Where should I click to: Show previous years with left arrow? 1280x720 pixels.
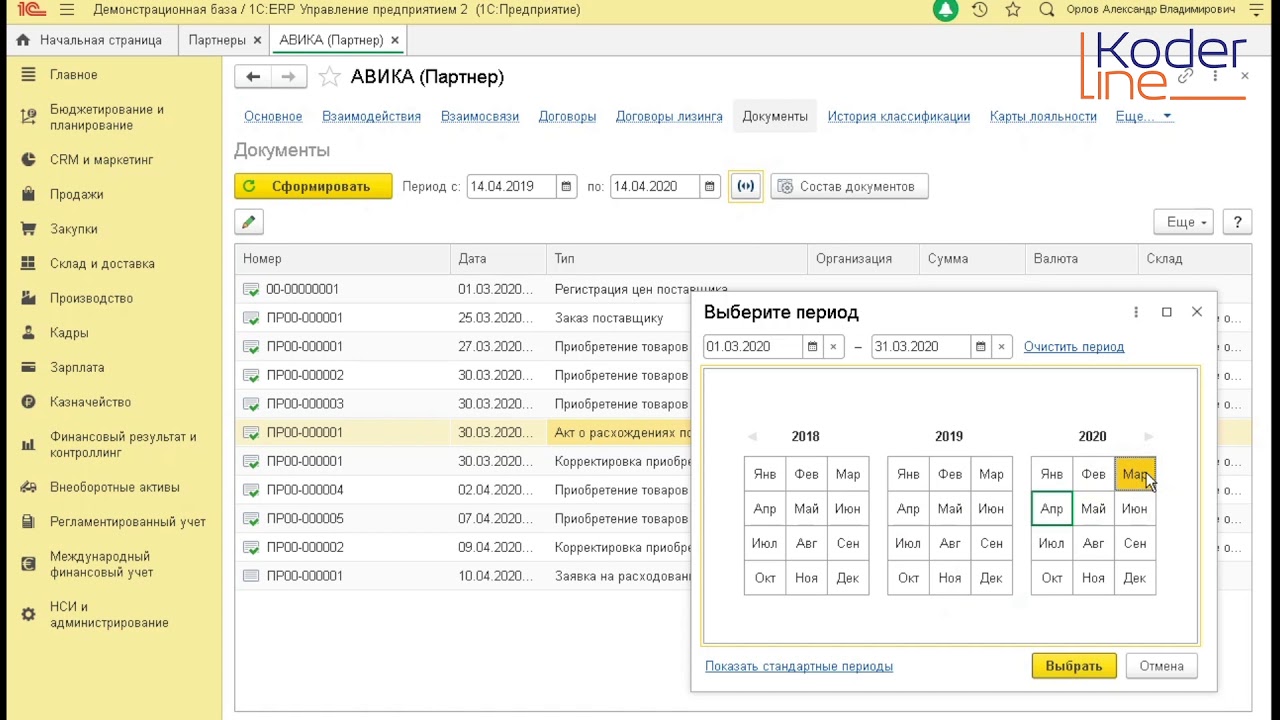point(753,437)
